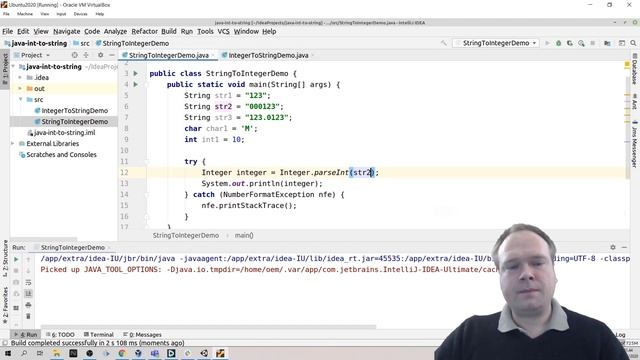Open the Terminal tool window tab
This screenshot has width=640, height=360.
[x=98, y=335]
